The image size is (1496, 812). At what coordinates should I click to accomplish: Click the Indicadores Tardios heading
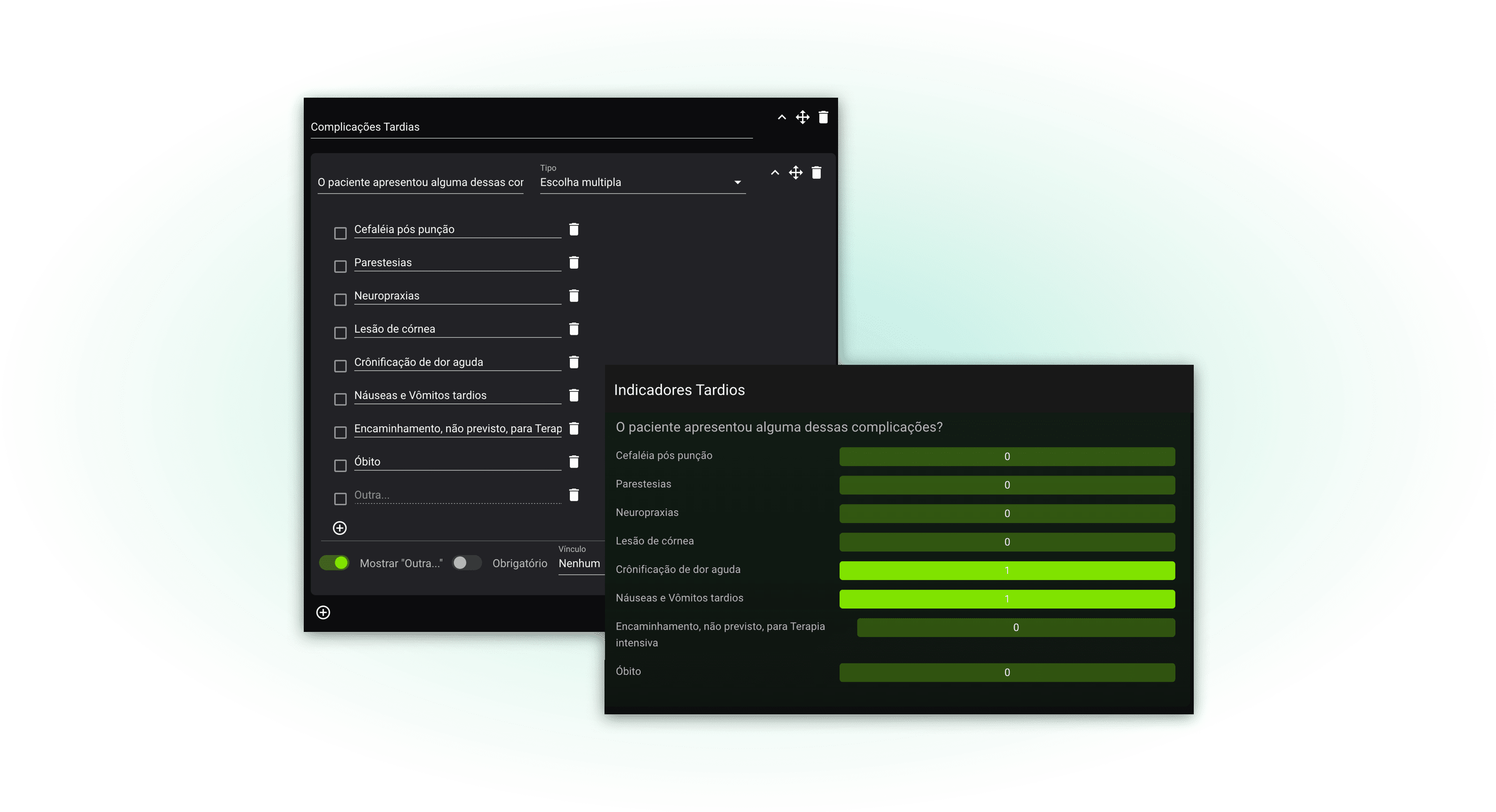coord(679,390)
